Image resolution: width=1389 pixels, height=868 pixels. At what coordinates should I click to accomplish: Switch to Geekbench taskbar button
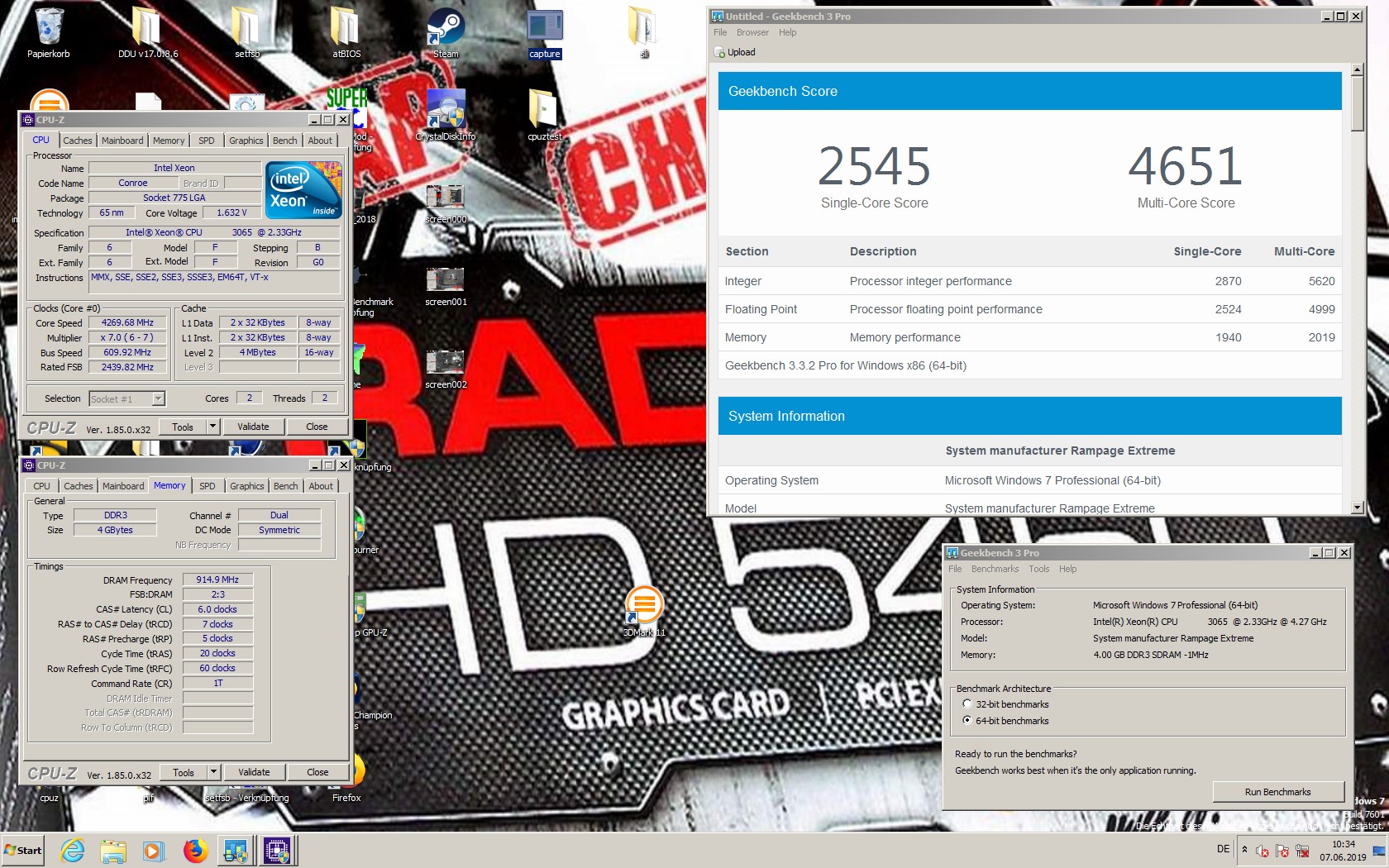tap(236, 851)
